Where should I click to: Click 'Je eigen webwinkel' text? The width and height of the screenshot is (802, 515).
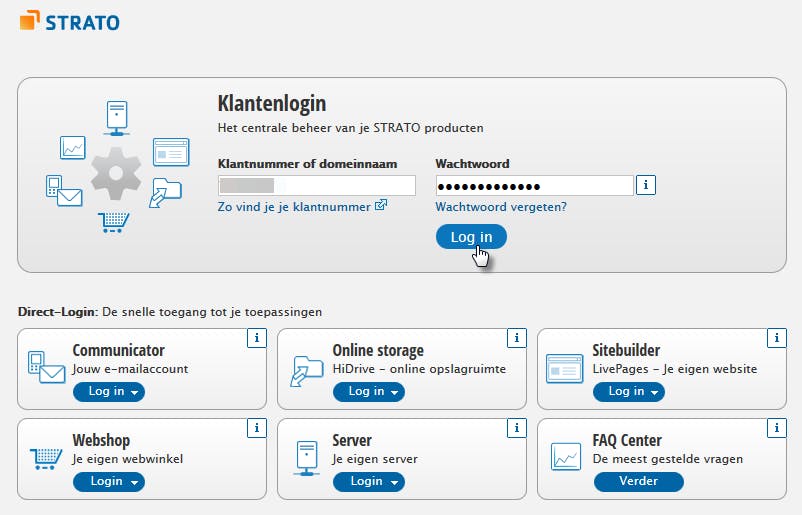click(x=127, y=459)
